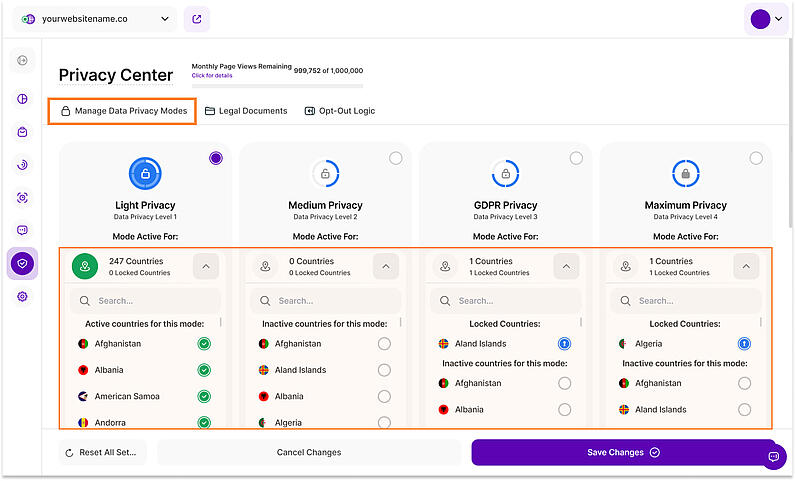
Task: Collapse the Maximum Privacy countries list
Action: (x=746, y=266)
